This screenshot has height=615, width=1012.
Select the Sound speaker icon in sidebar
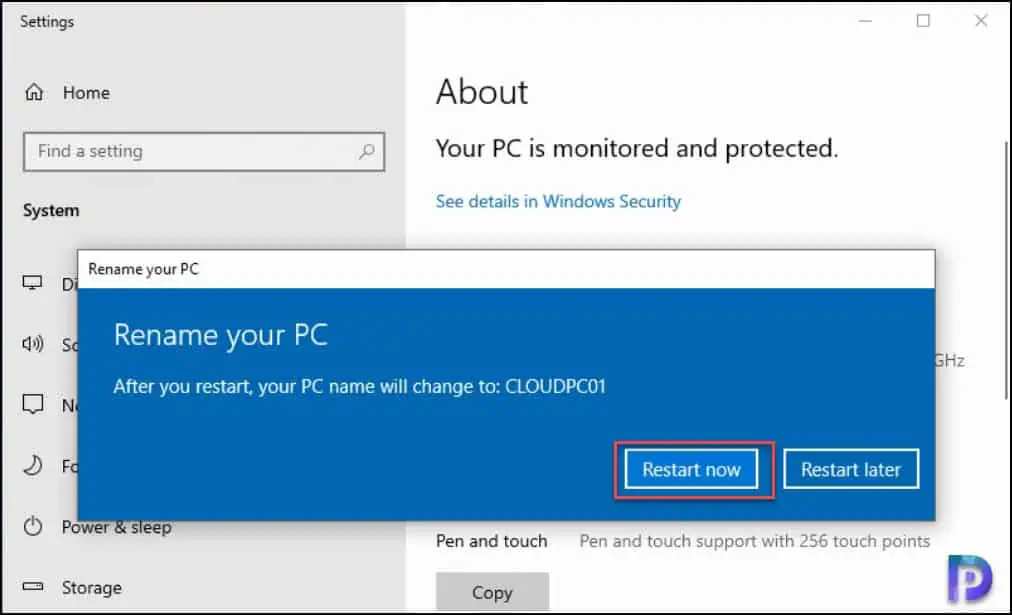point(33,343)
